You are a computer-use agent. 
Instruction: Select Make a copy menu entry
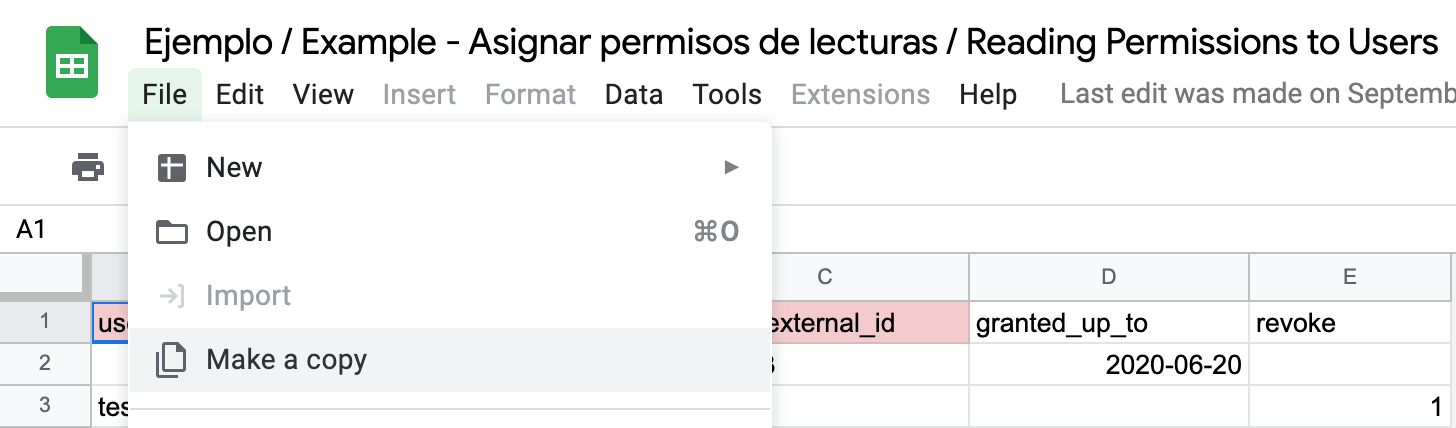pyautogui.click(x=450, y=360)
